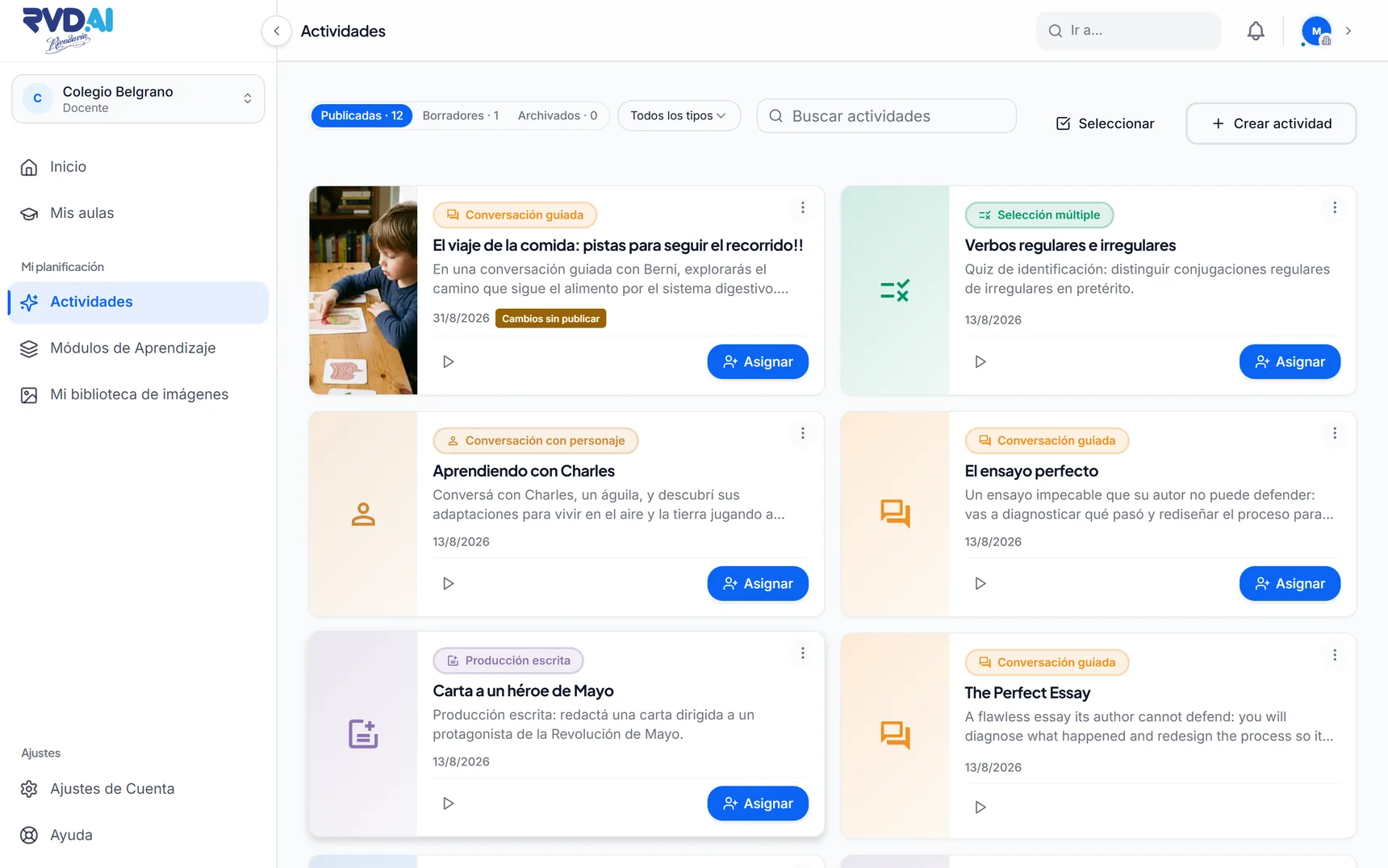This screenshot has width=1388, height=868.
Task: Open the Colegio Belgrano school switcher
Action: tap(138, 99)
